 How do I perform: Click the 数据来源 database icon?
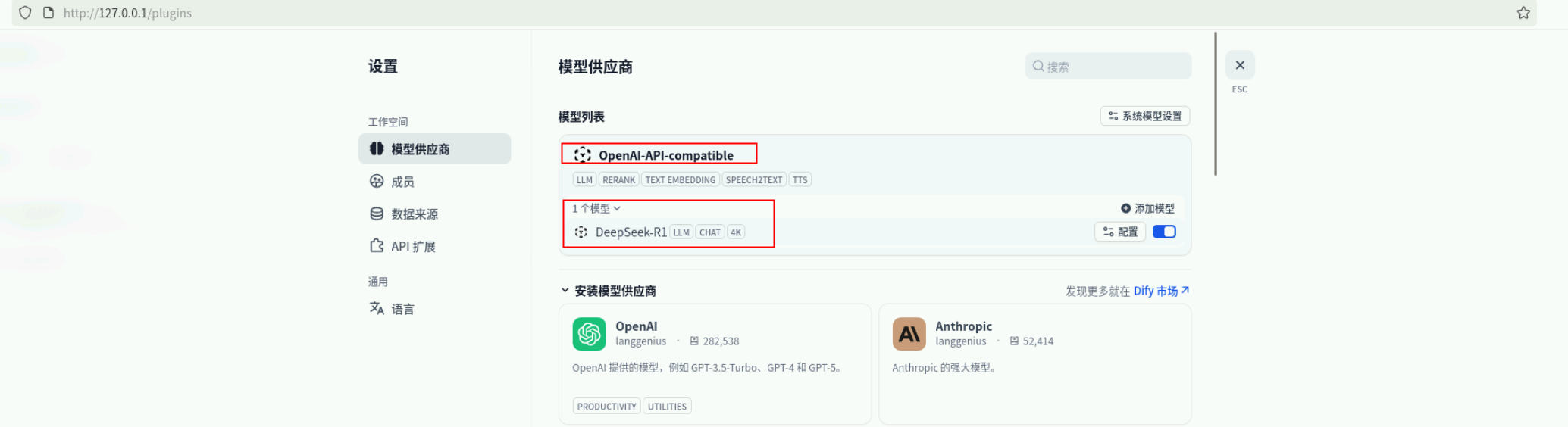click(377, 213)
